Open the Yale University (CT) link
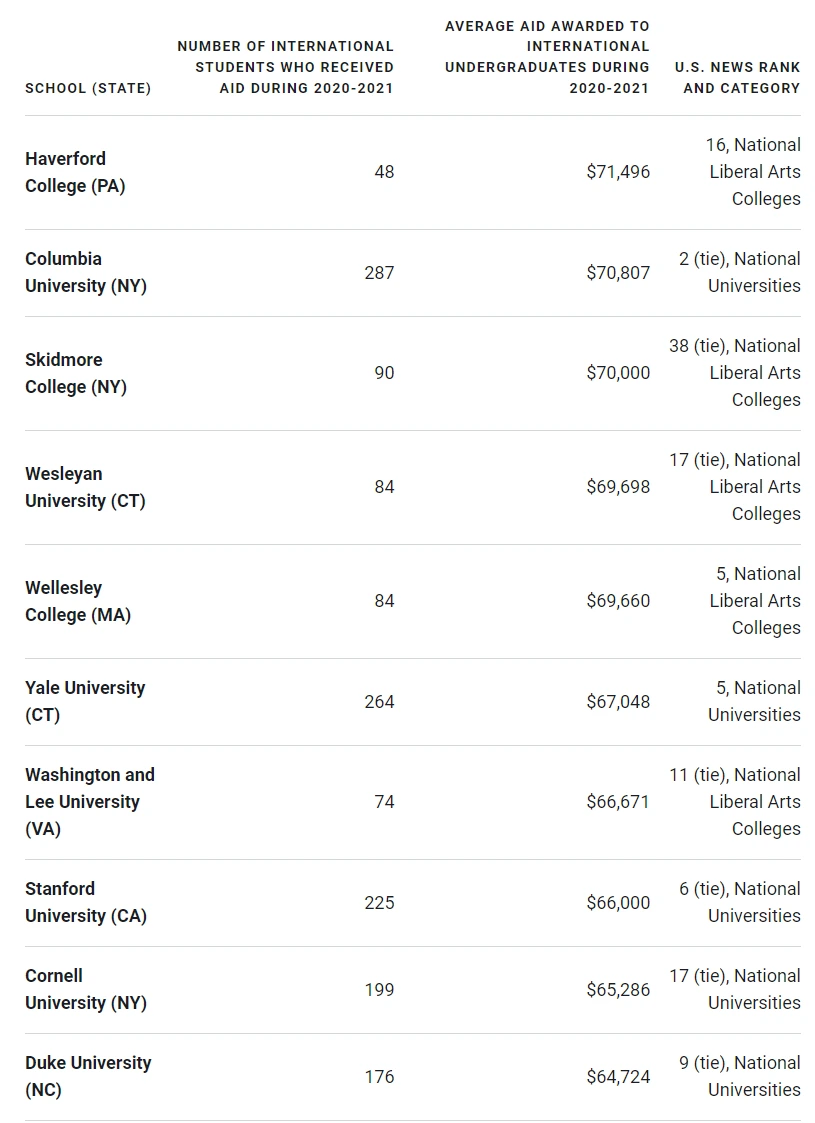Image resolution: width=815 pixels, height=1123 pixels. tap(85, 701)
